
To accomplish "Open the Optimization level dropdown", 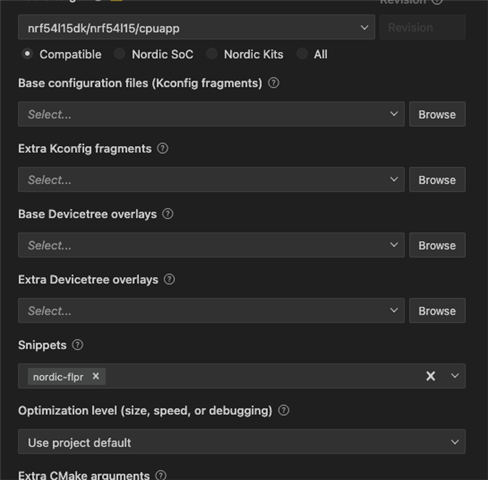I will pyautogui.click(x=242, y=442).
